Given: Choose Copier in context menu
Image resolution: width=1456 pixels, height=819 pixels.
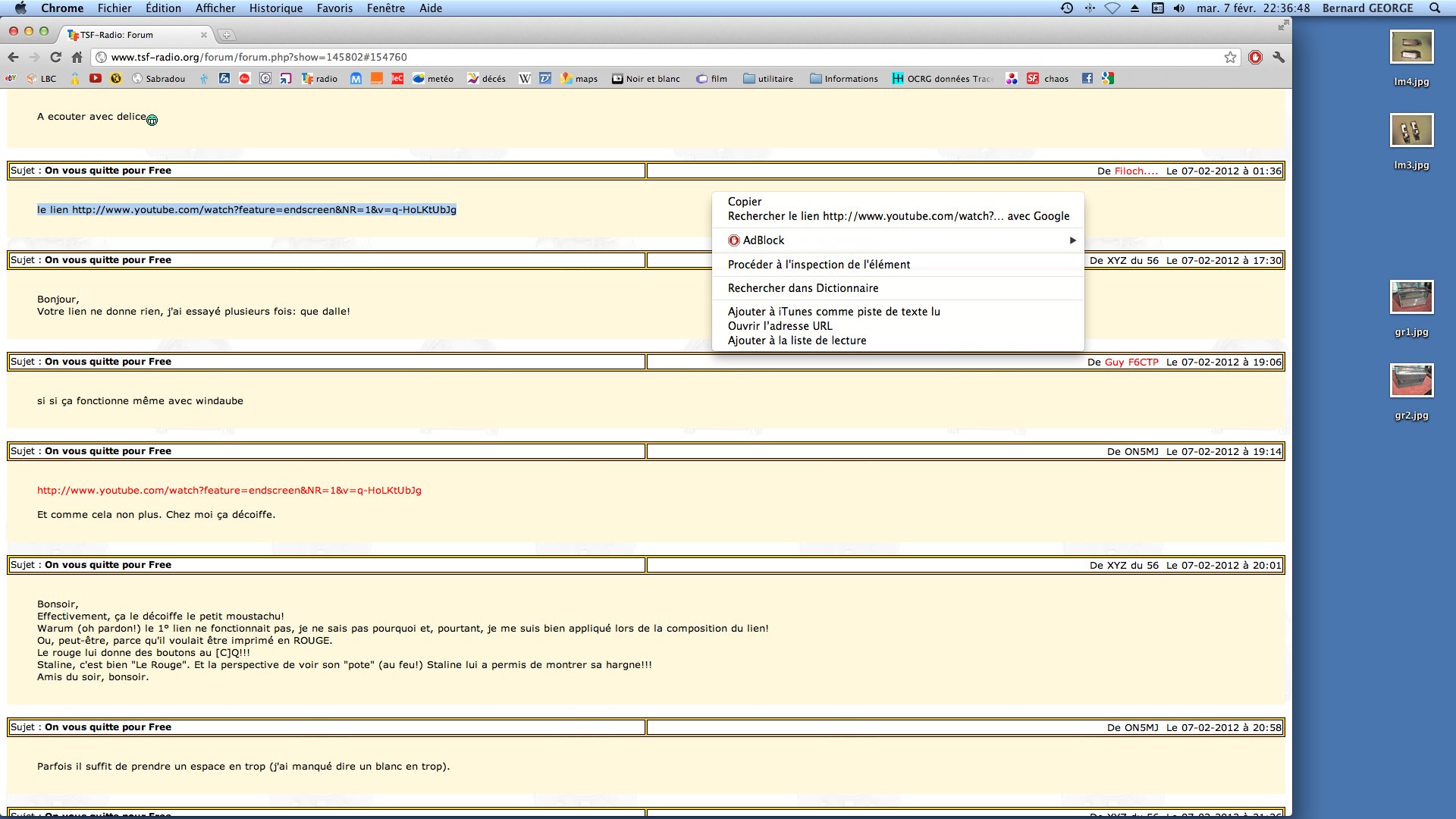Looking at the screenshot, I should click(745, 202).
